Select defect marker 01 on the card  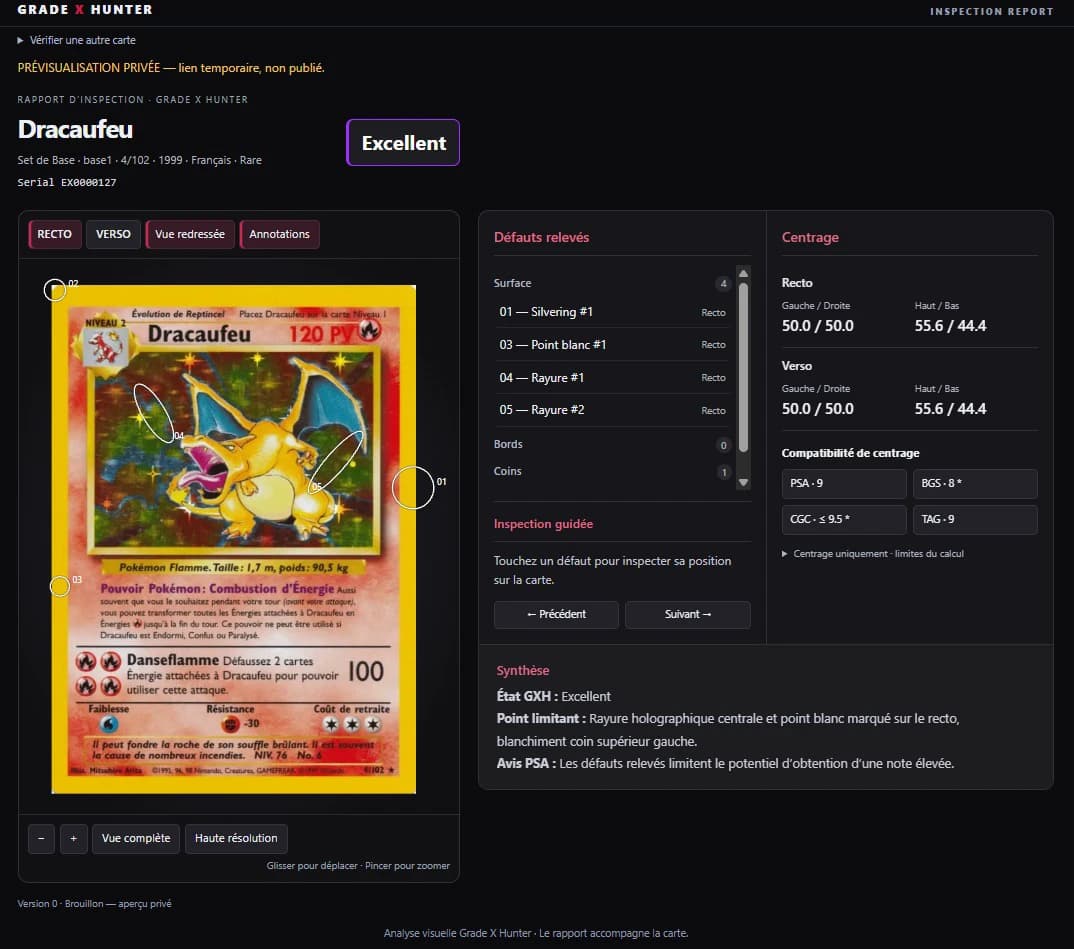tap(413, 487)
